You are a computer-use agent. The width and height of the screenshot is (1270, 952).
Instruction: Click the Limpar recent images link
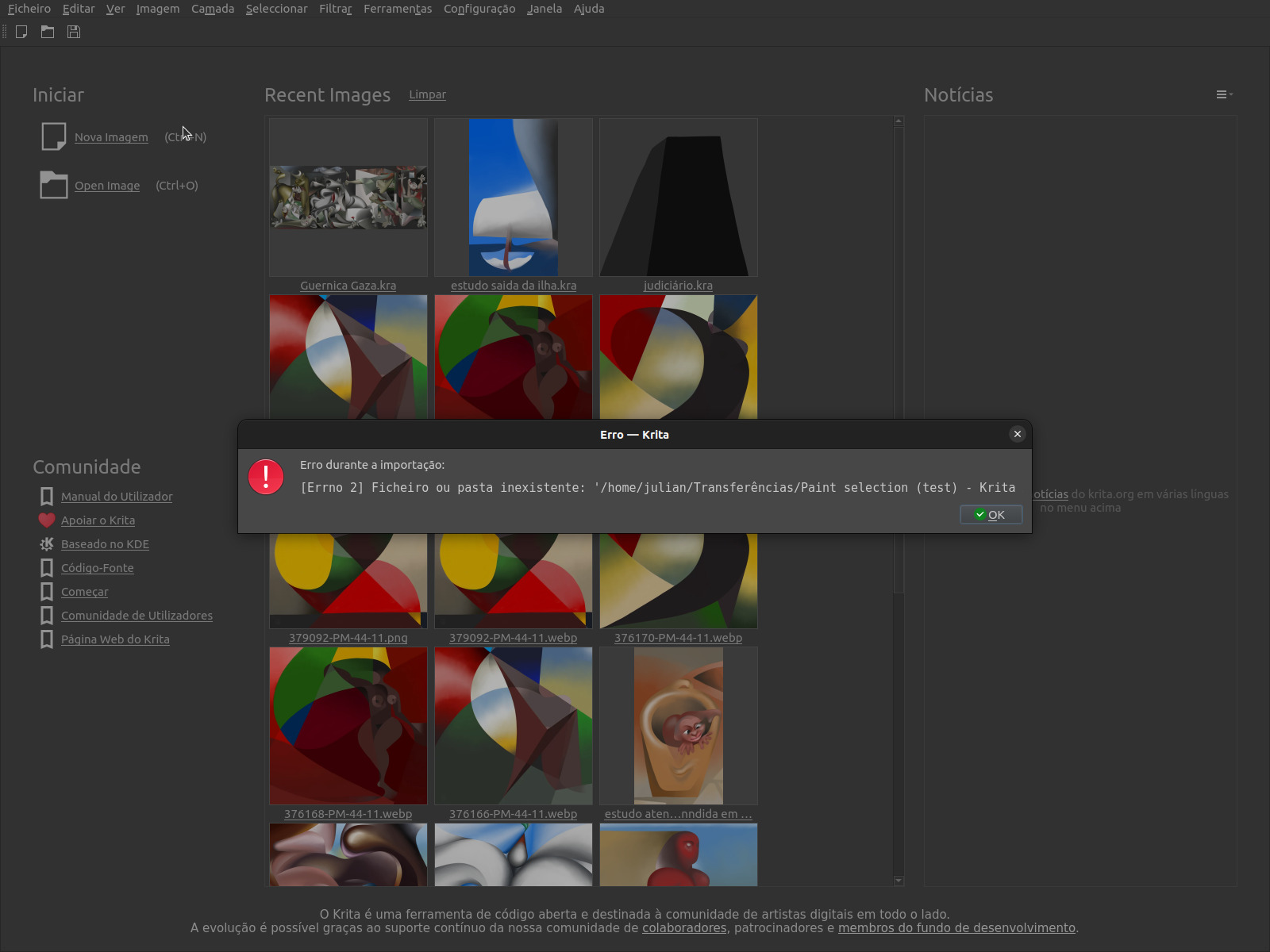[x=427, y=94]
